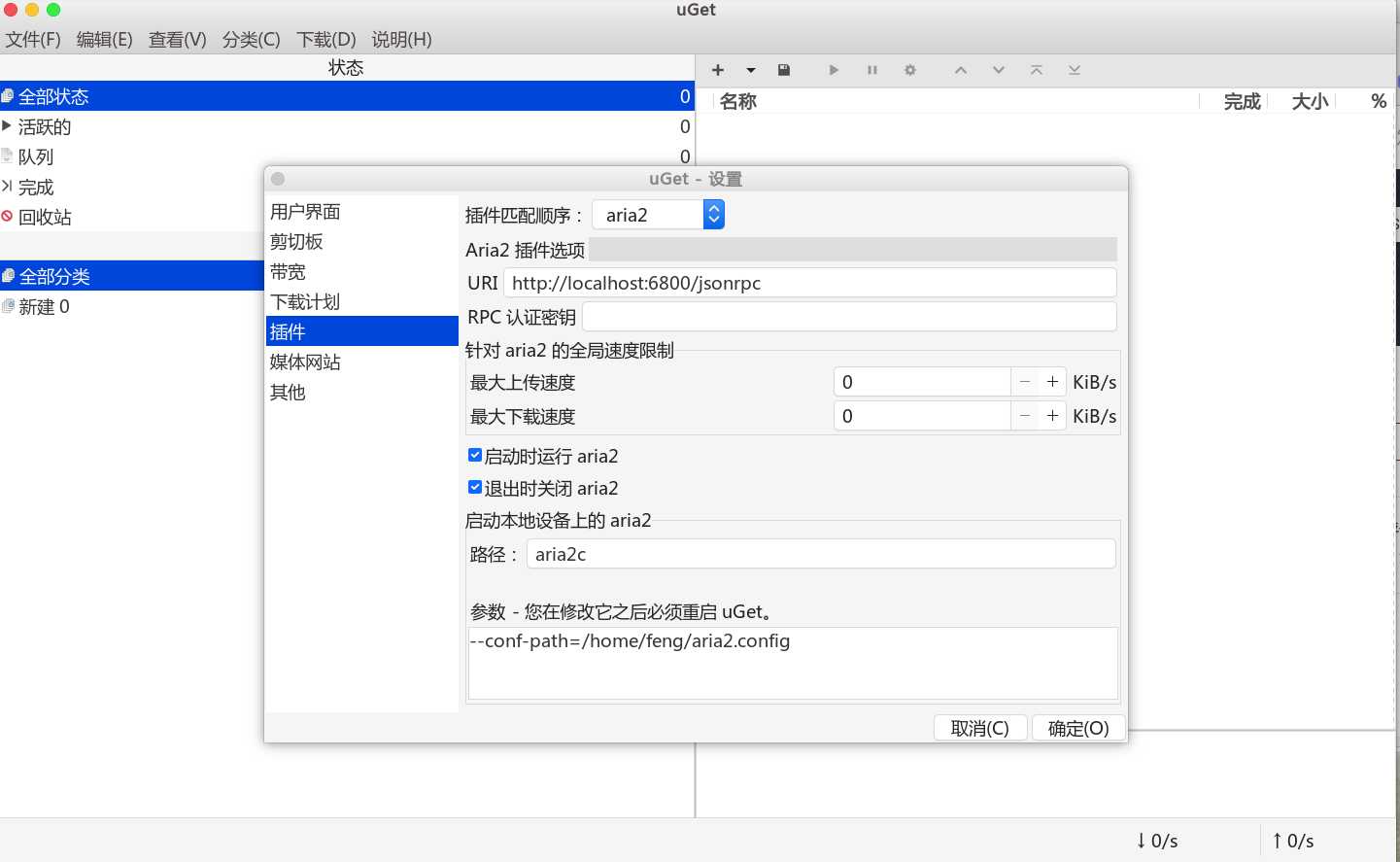Viewport: 1400px width, 862px height.
Task: Click the start download play icon
Action: tap(834, 70)
